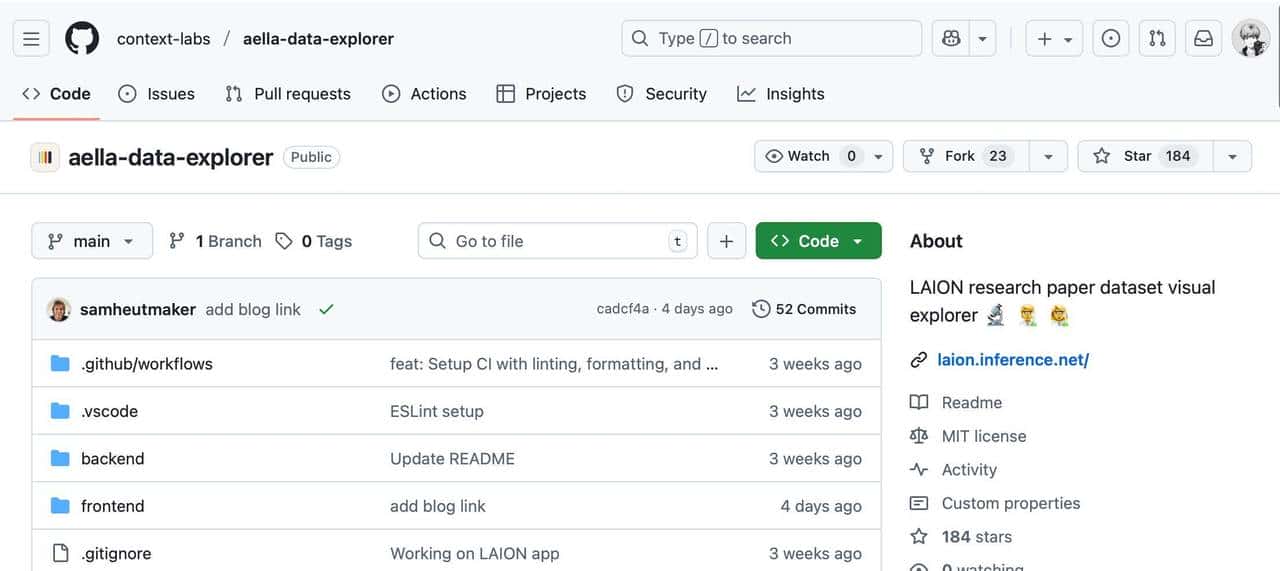Image resolution: width=1280 pixels, height=571 pixels.
Task: Click the user profile avatar
Action: pyautogui.click(x=1250, y=39)
